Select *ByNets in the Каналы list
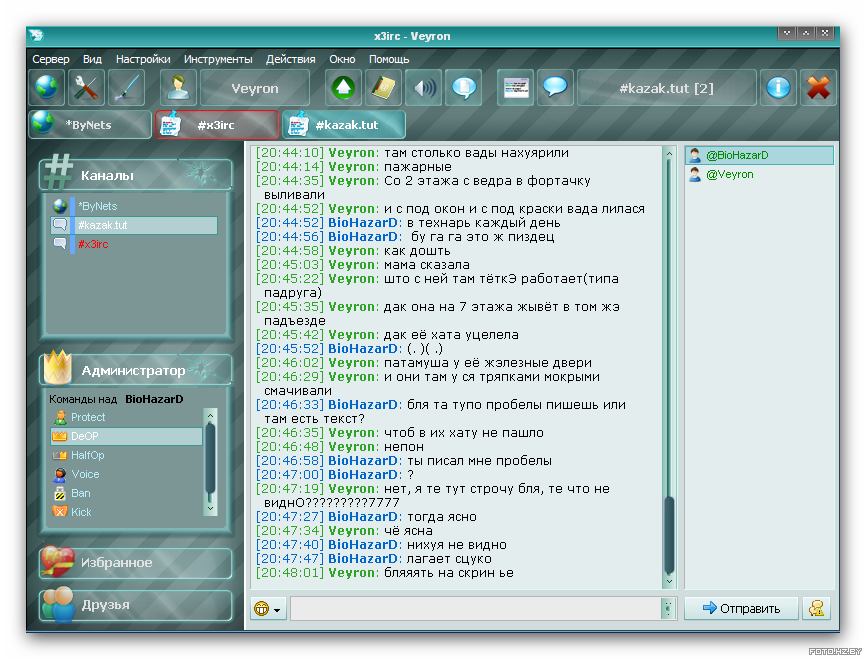The height and width of the screenshot is (659, 866). click(134, 206)
